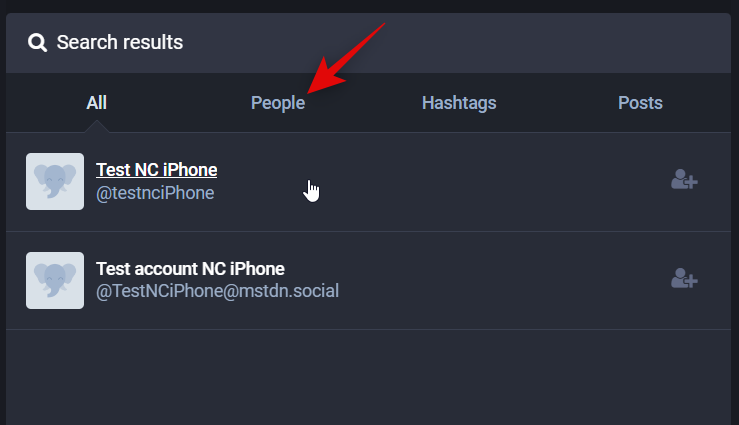
Task: Open Test account NC iPhone's avatar
Action: click(x=55, y=280)
